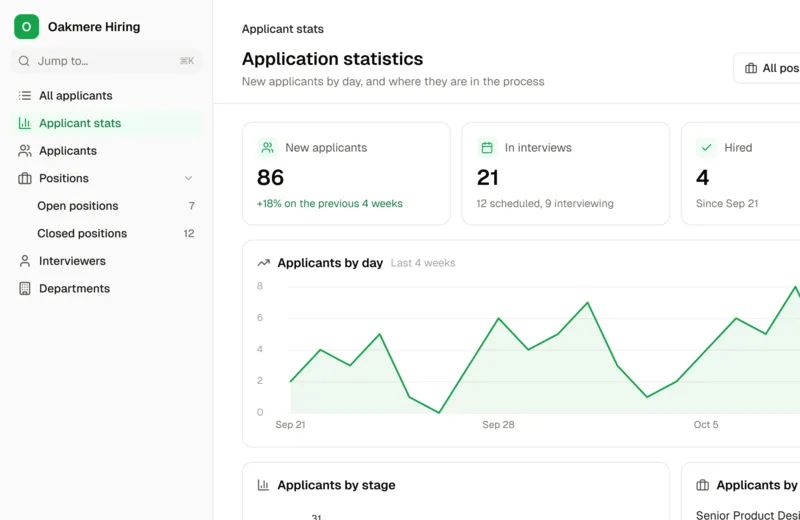This screenshot has width=800, height=520.
Task: Click the Positions briefcase icon
Action: (24, 178)
